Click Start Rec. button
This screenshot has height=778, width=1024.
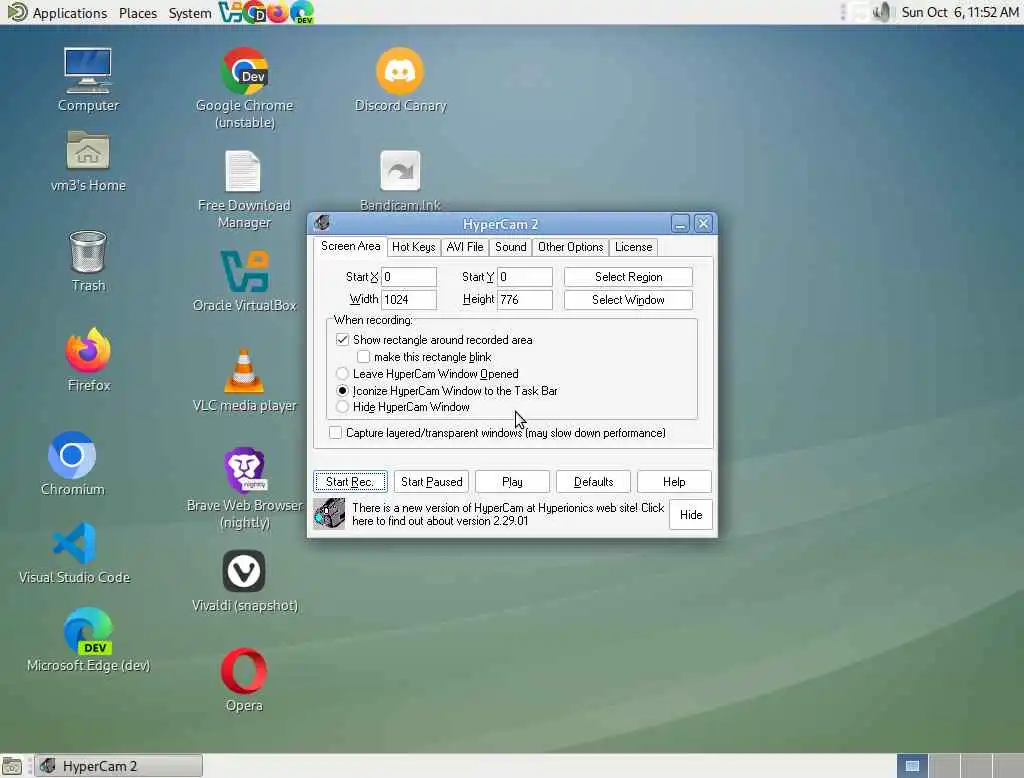[x=350, y=481]
